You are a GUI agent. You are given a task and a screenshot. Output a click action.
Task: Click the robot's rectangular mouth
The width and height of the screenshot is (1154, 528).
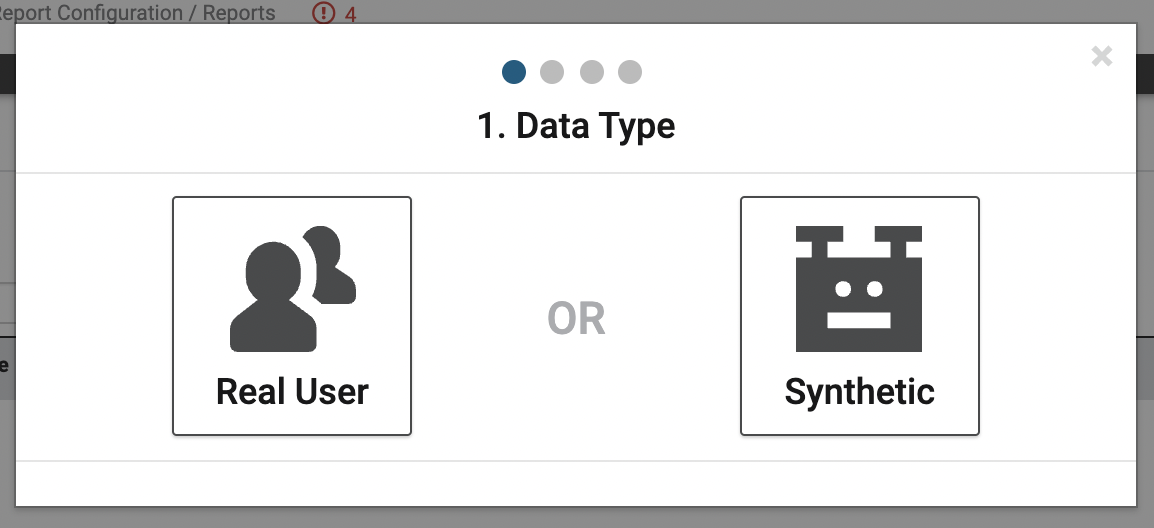coord(859,320)
